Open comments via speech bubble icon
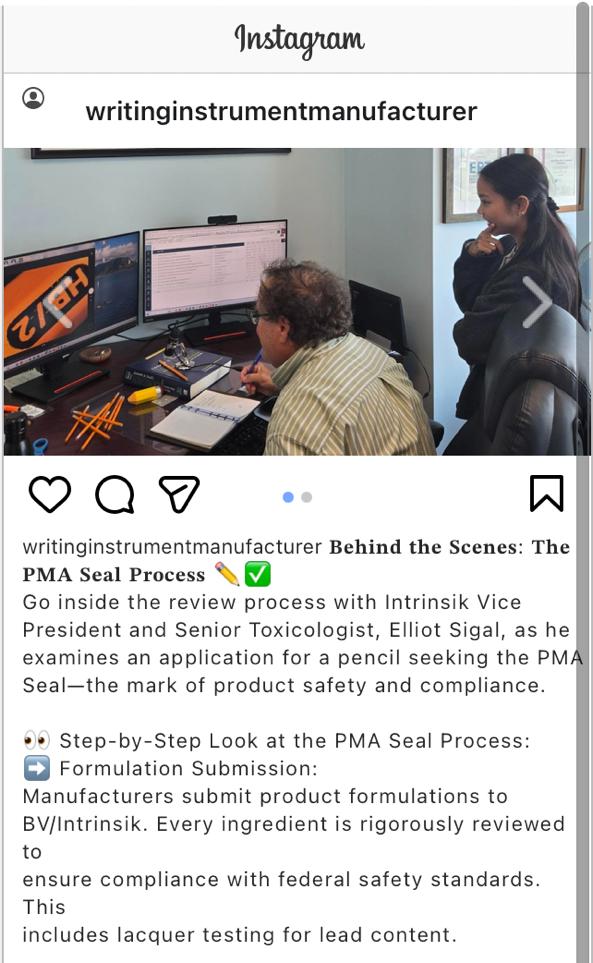This screenshot has width=593, height=963. point(115,494)
